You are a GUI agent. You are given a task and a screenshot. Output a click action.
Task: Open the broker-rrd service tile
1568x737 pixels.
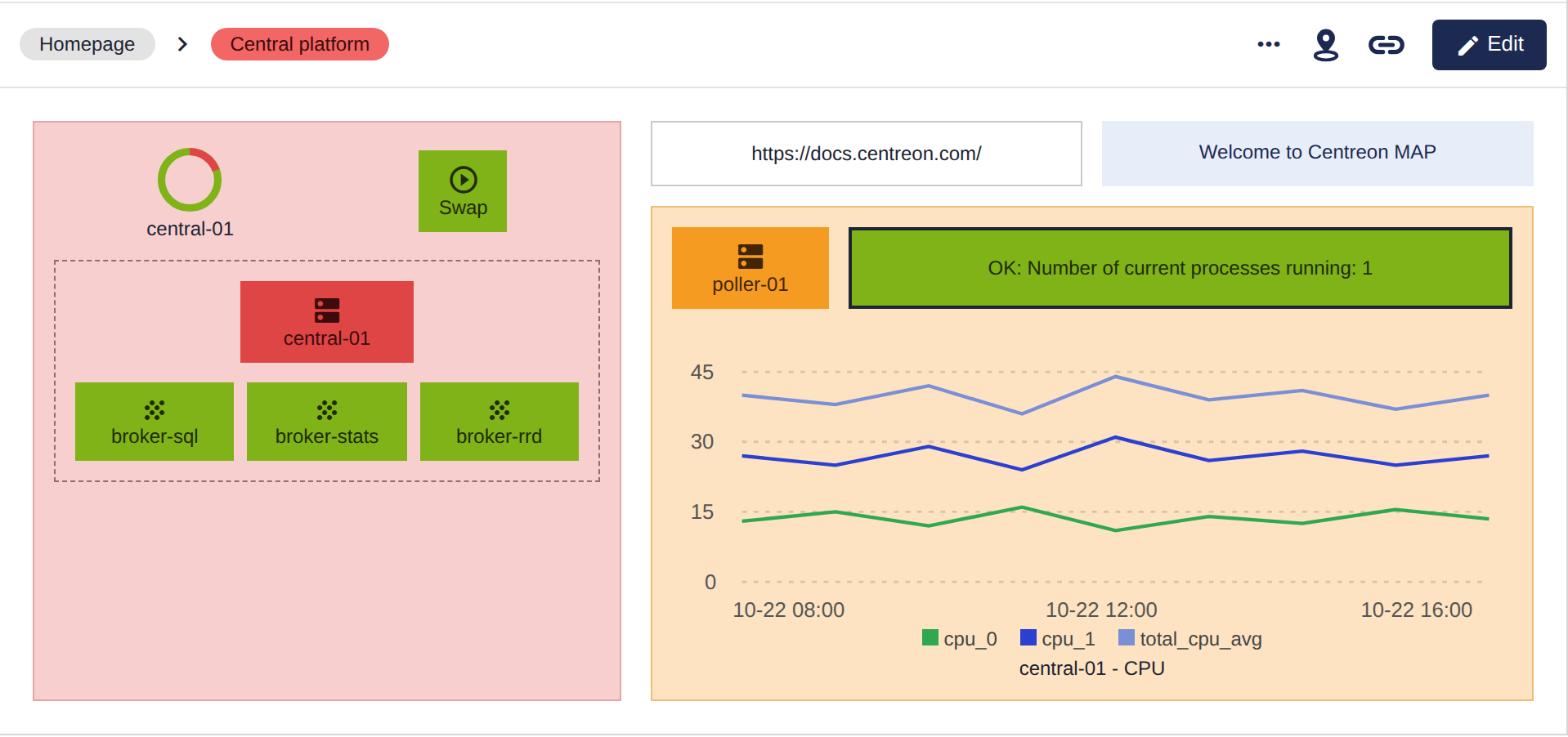(500, 422)
